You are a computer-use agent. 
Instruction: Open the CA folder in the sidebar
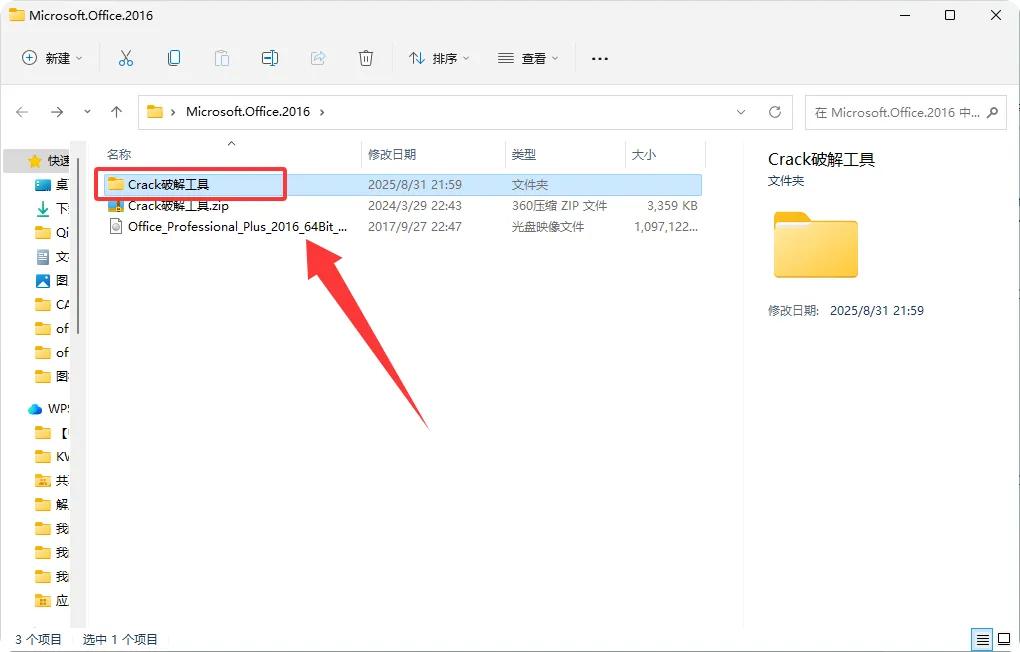pyautogui.click(x=51, y=305)
